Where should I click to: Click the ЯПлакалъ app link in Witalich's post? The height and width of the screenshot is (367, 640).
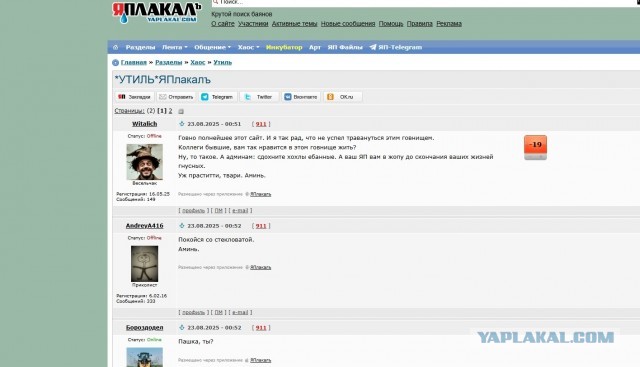[260, 194]
